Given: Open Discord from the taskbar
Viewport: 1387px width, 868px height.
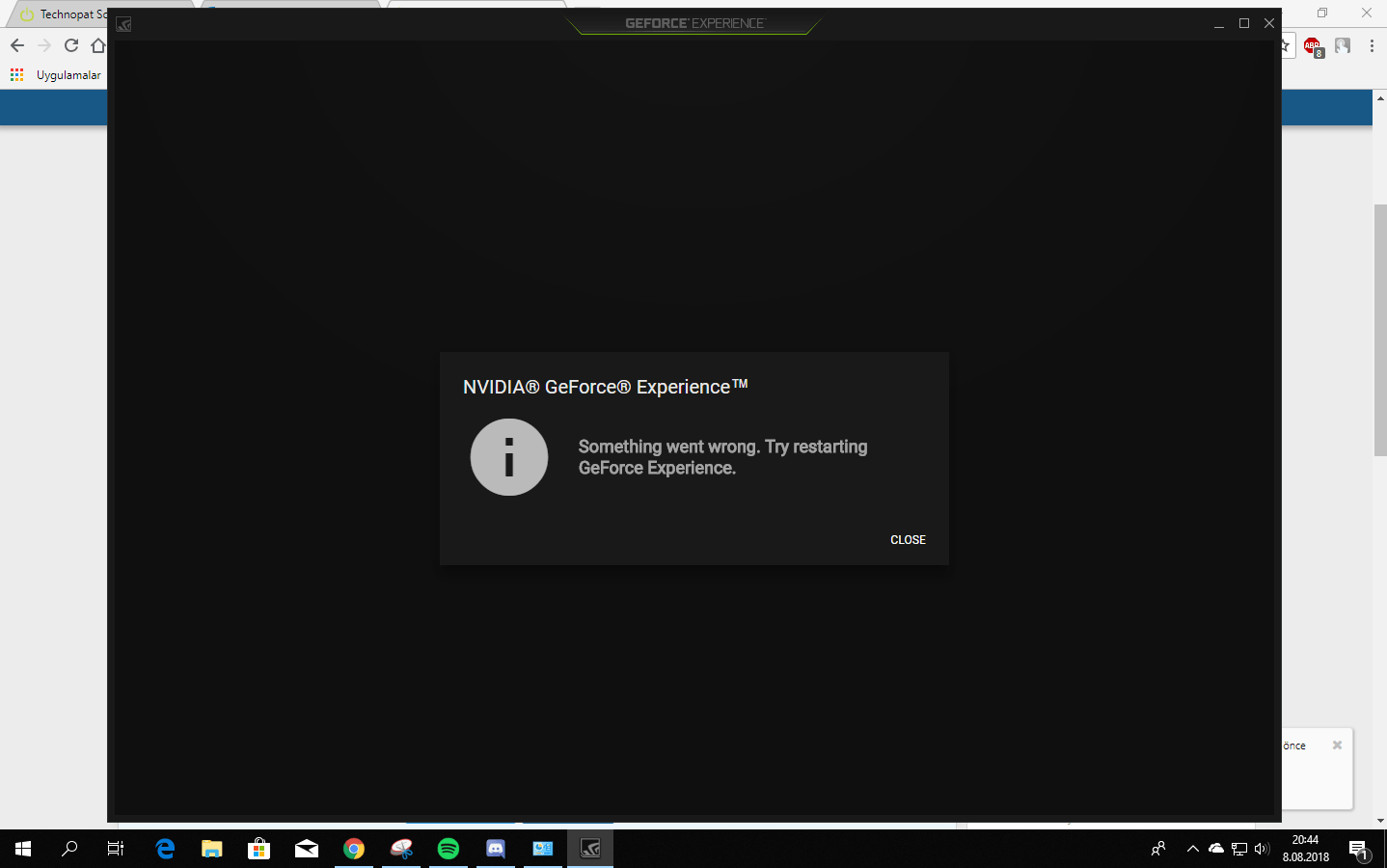Looking at the screenshot, I should [x=495, y=849].
